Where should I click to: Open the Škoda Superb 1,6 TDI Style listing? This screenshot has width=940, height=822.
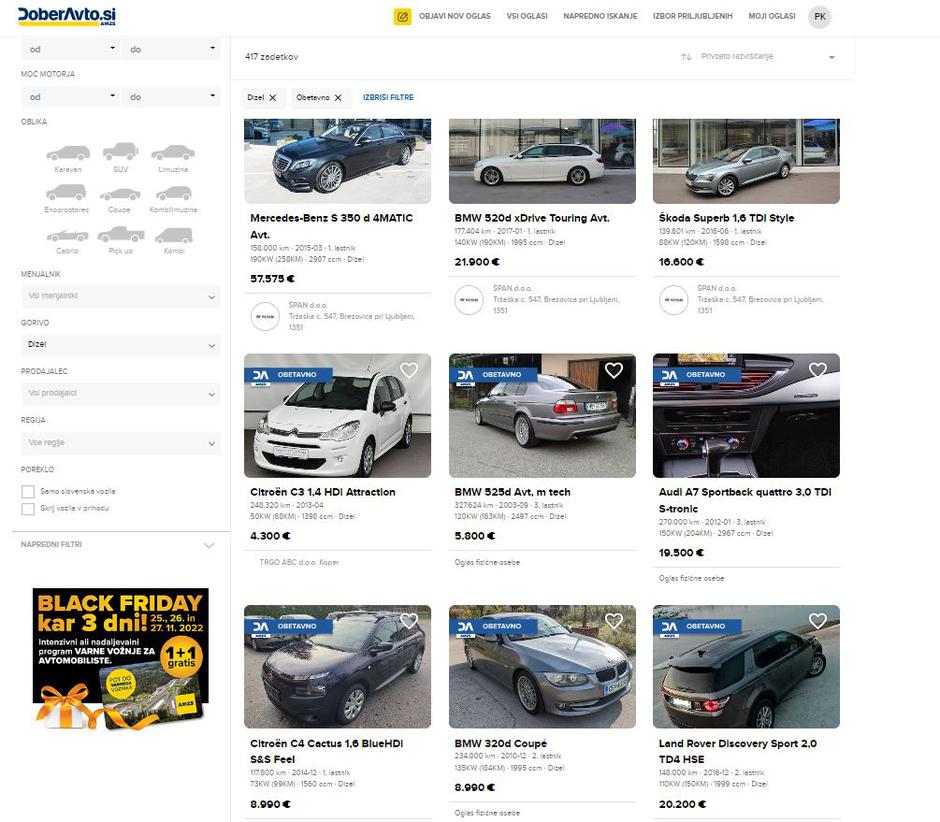[726, 218]
